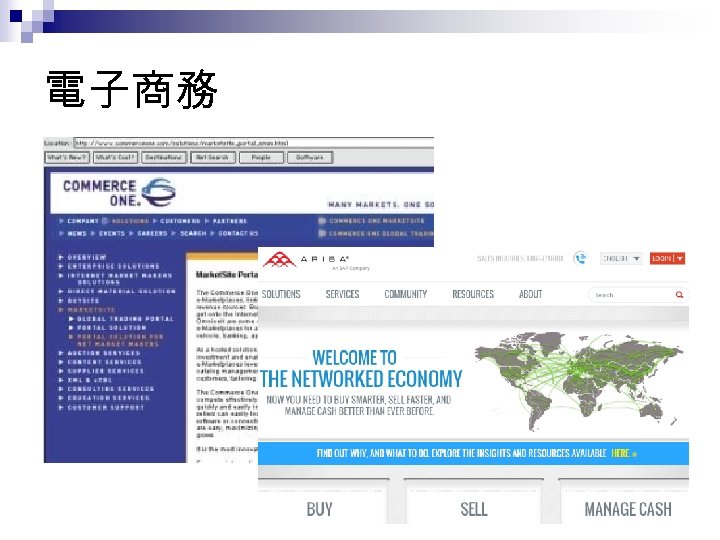Click the HERE link in blue banner
This screenshot has width=720, height=540.
(624, 453)
